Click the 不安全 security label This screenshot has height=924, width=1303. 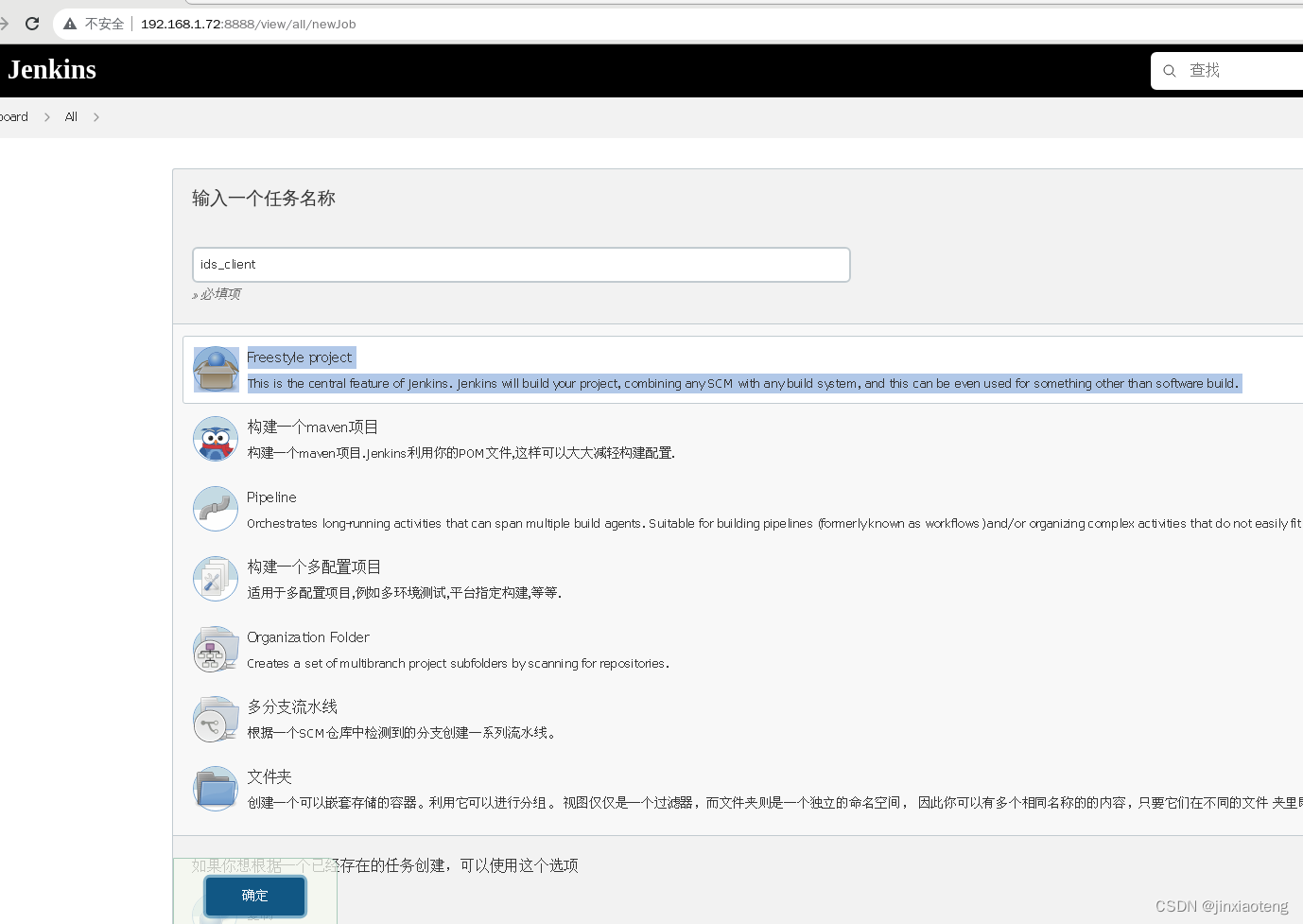tap(104, 24)
